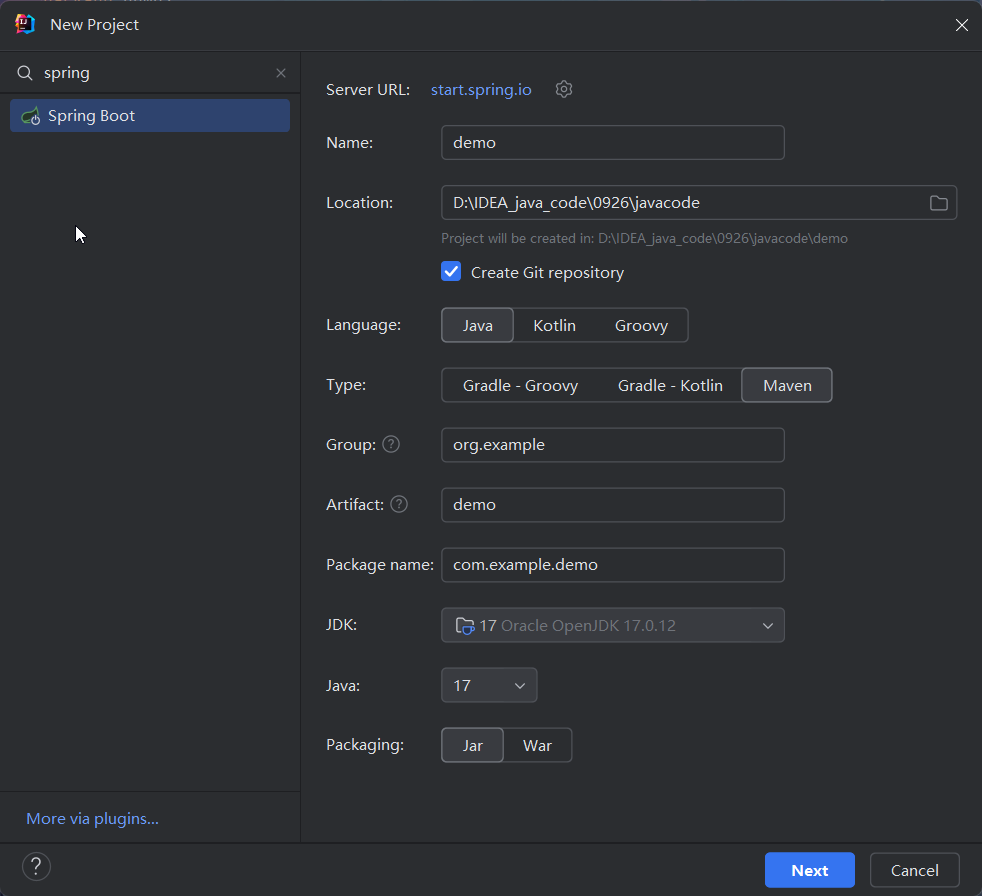Focus the Artifact input field
This screenshot has height=896, width=982.
click(612, 505)
